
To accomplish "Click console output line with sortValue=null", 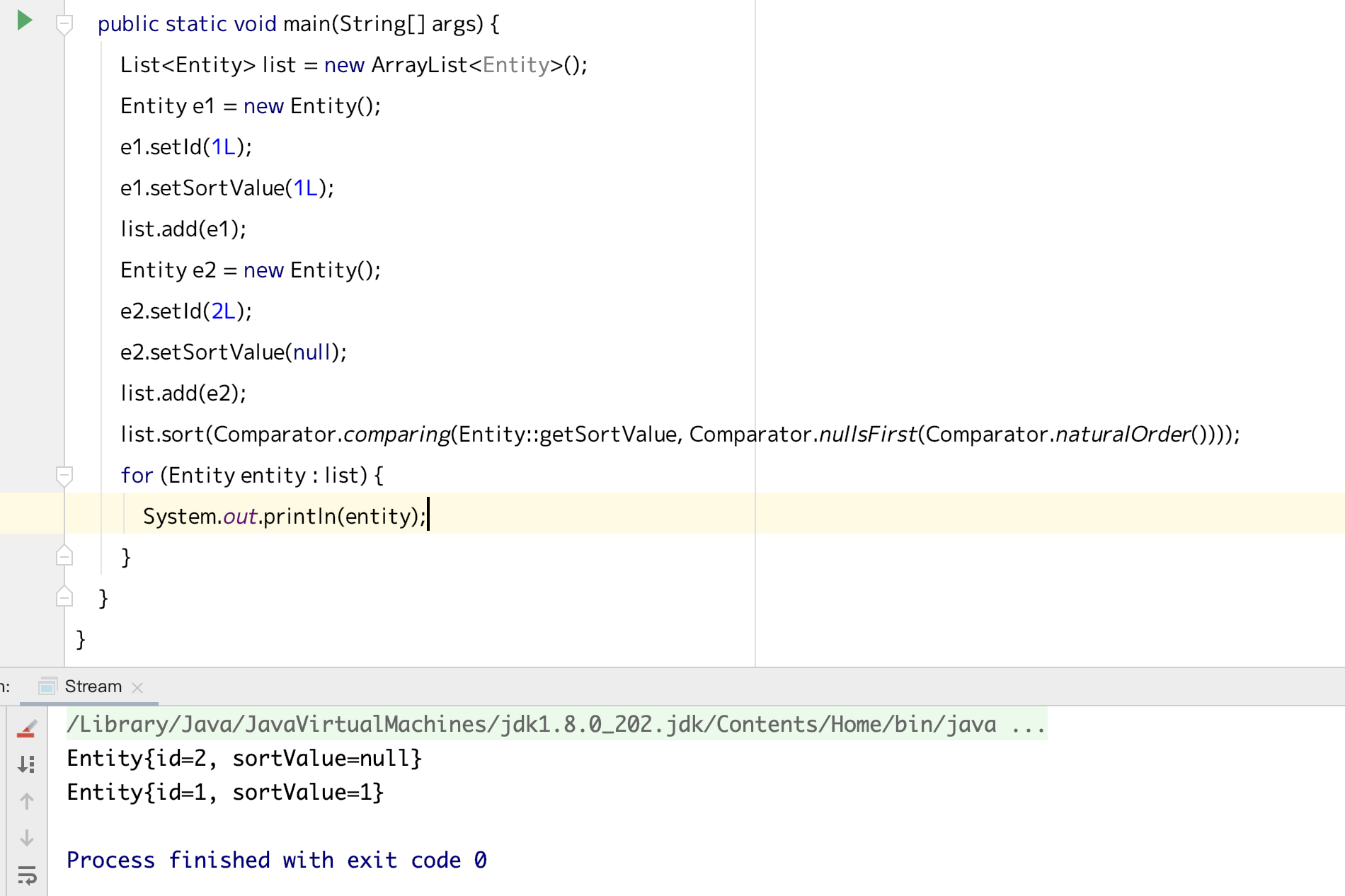I will 244,758.
